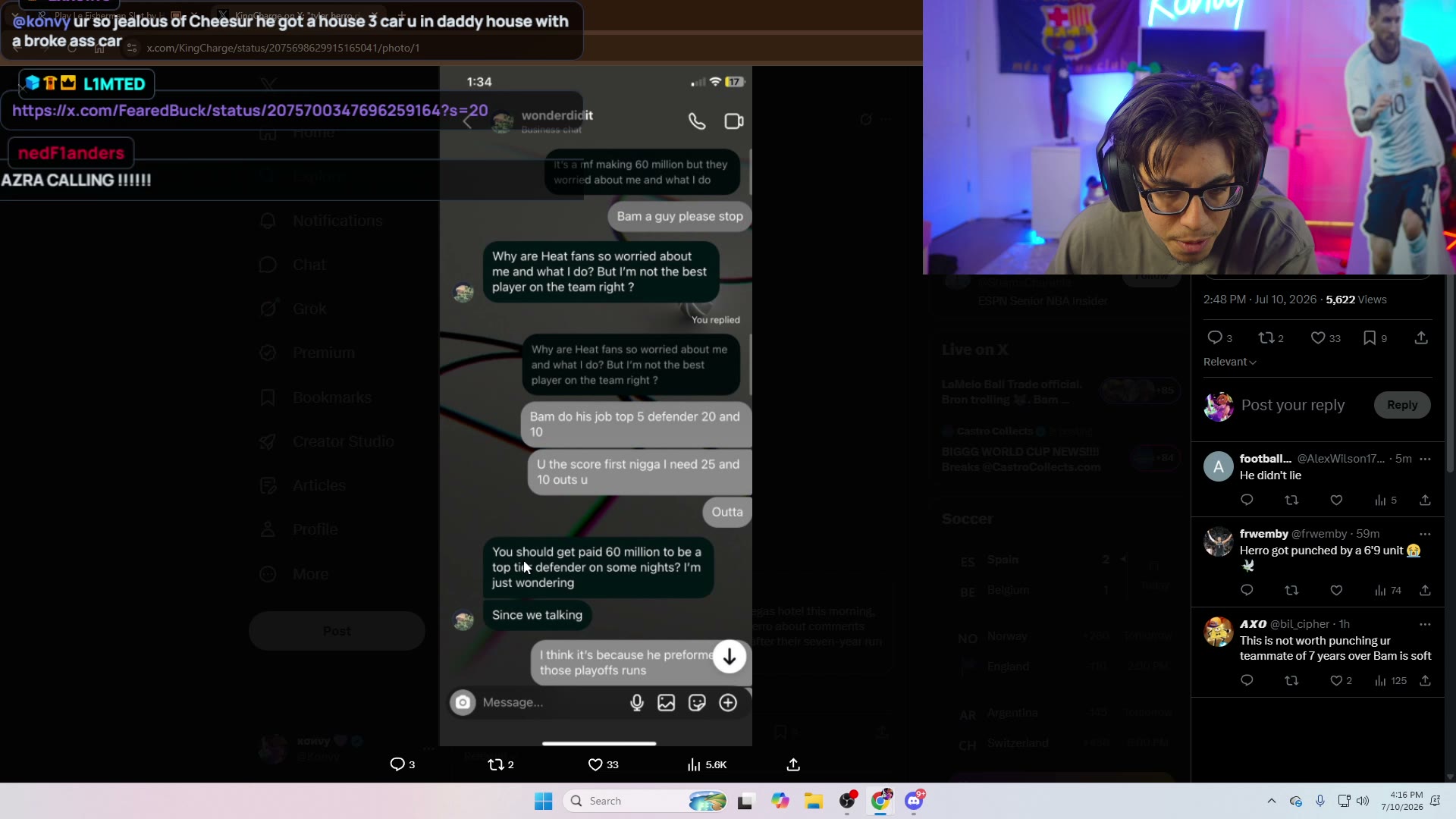View analytics on the "He didn't lie" comment
This screenshot has height=819, width=1456.
[x=1385, y=500]
